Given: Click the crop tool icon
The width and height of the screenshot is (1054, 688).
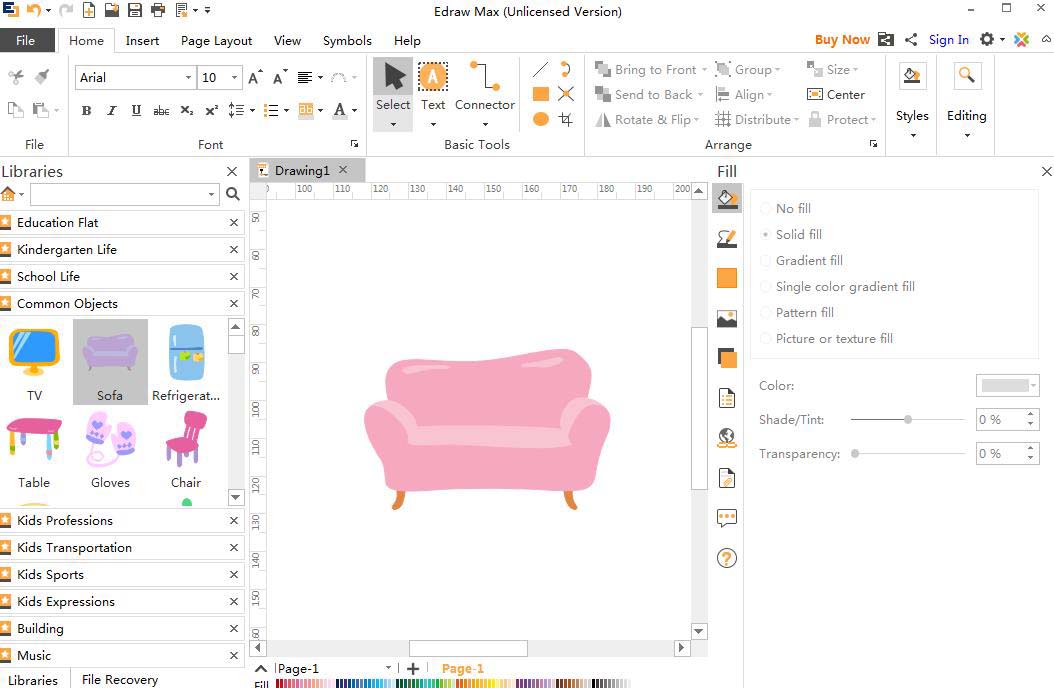Looking at the screenshot, I should 566,119.
